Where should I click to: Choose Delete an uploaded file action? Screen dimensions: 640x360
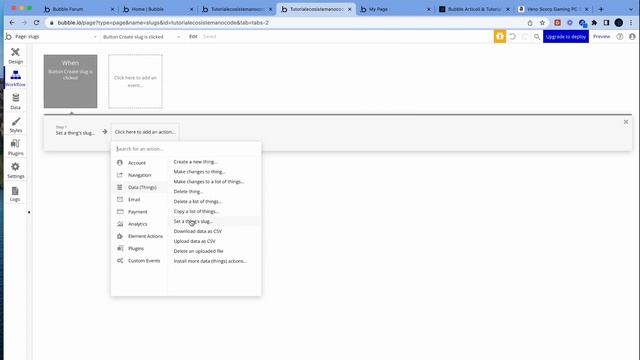tap(198, 251)
